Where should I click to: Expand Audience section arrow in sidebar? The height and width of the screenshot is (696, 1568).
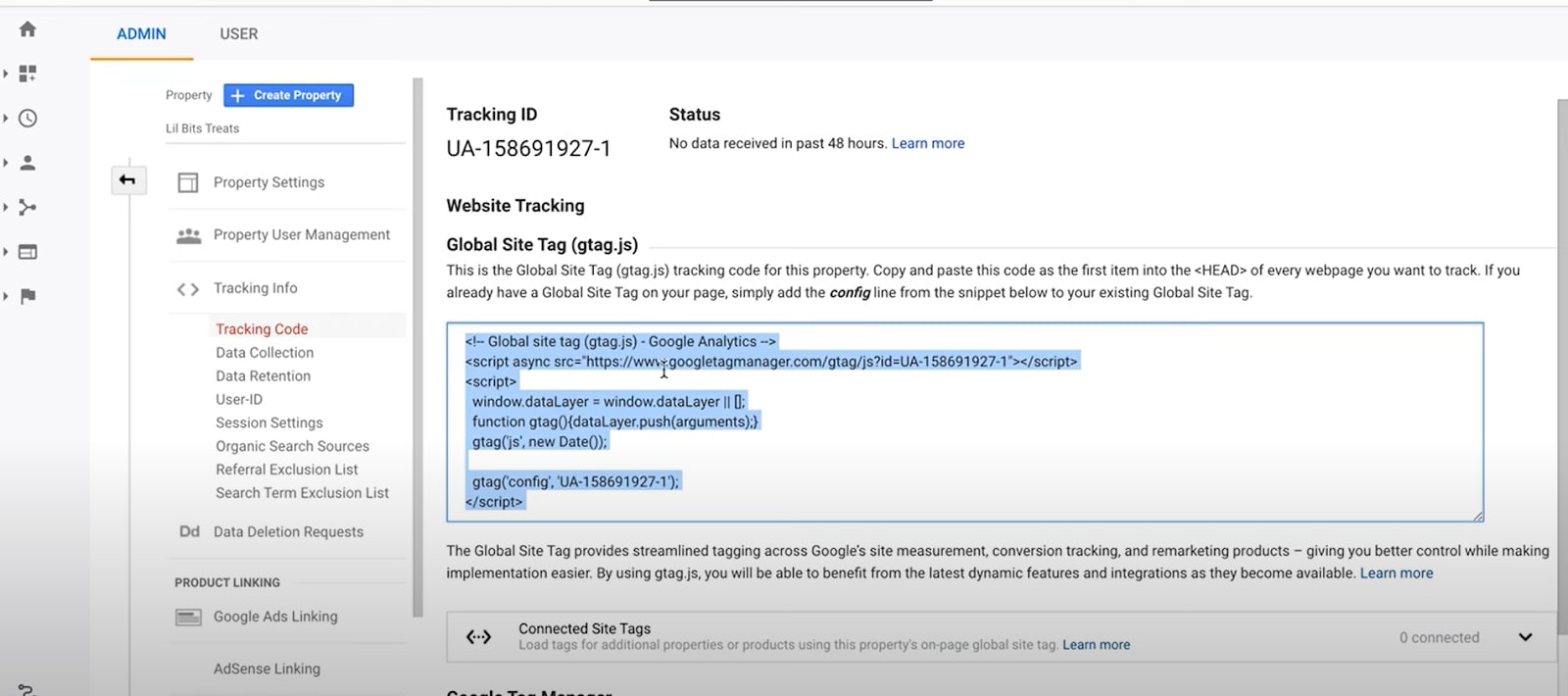6,163
